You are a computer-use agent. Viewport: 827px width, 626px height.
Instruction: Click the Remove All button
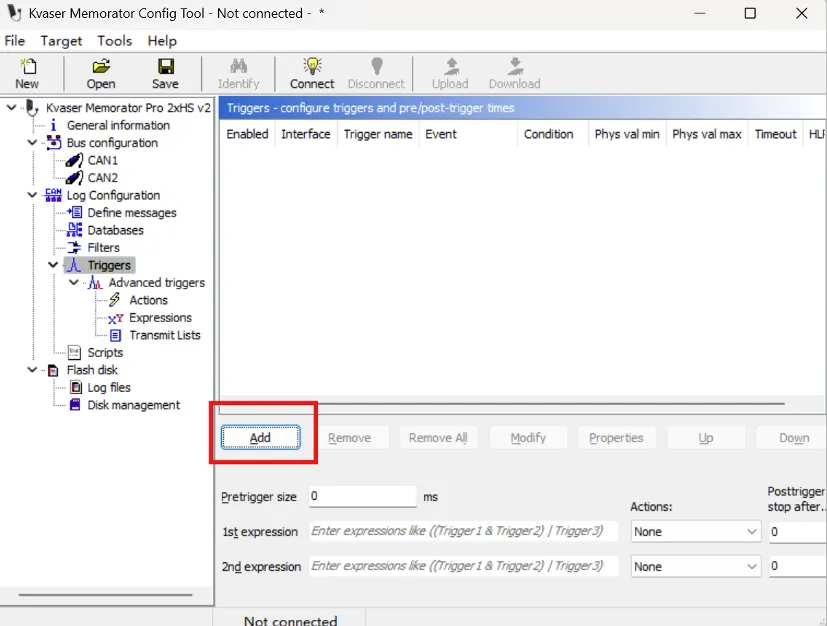pos(438,438)
